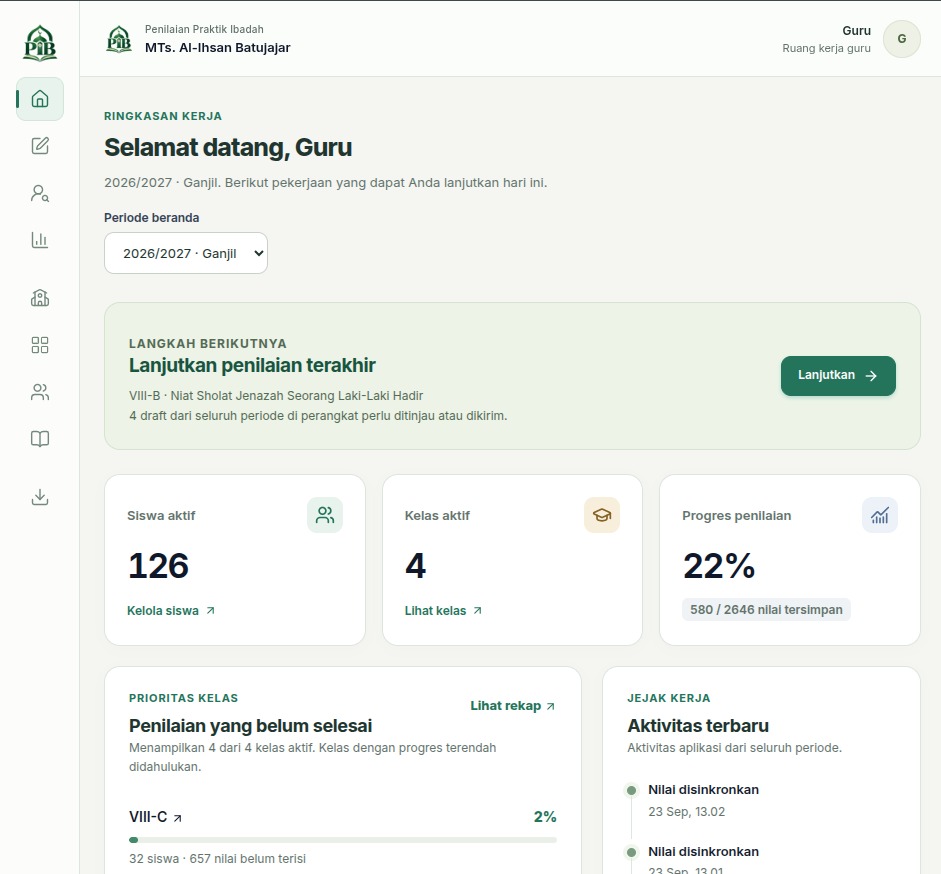This screenshot has height=874, width=941.
Task: Click the Siswa aktif people icon
Action: pos(325,515)
